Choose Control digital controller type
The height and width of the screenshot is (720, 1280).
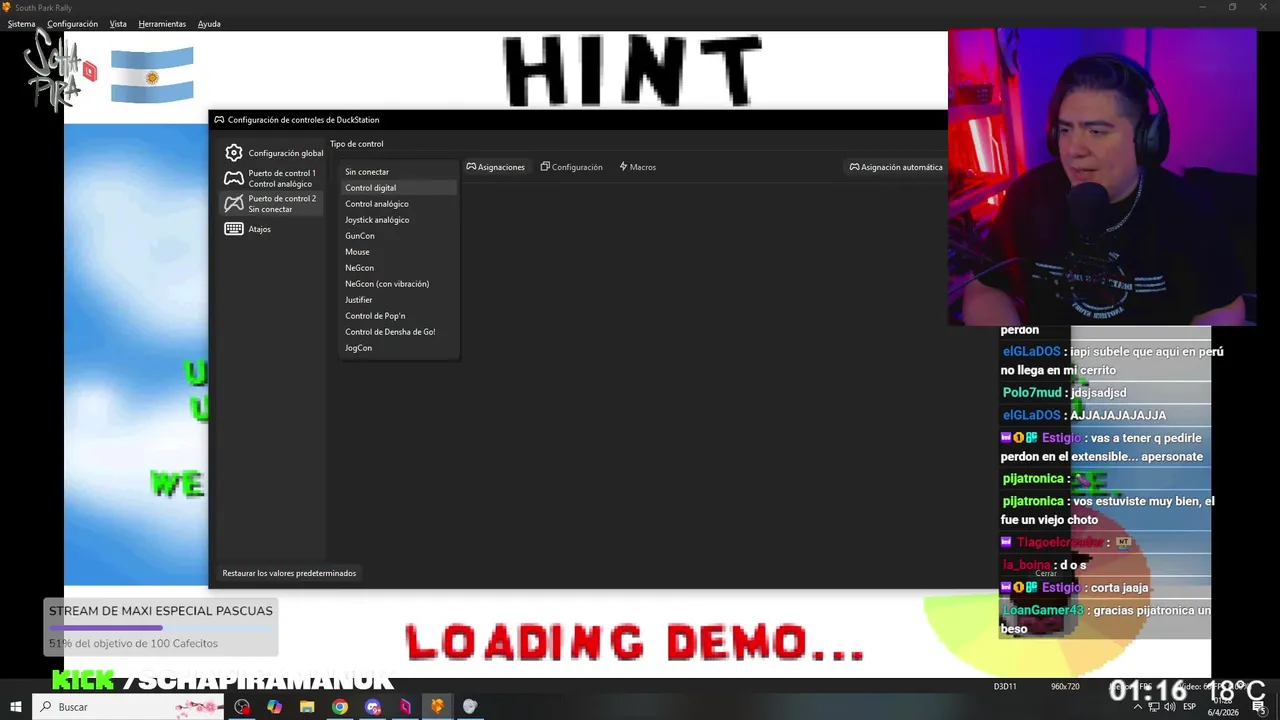click(x=399, y=188)
